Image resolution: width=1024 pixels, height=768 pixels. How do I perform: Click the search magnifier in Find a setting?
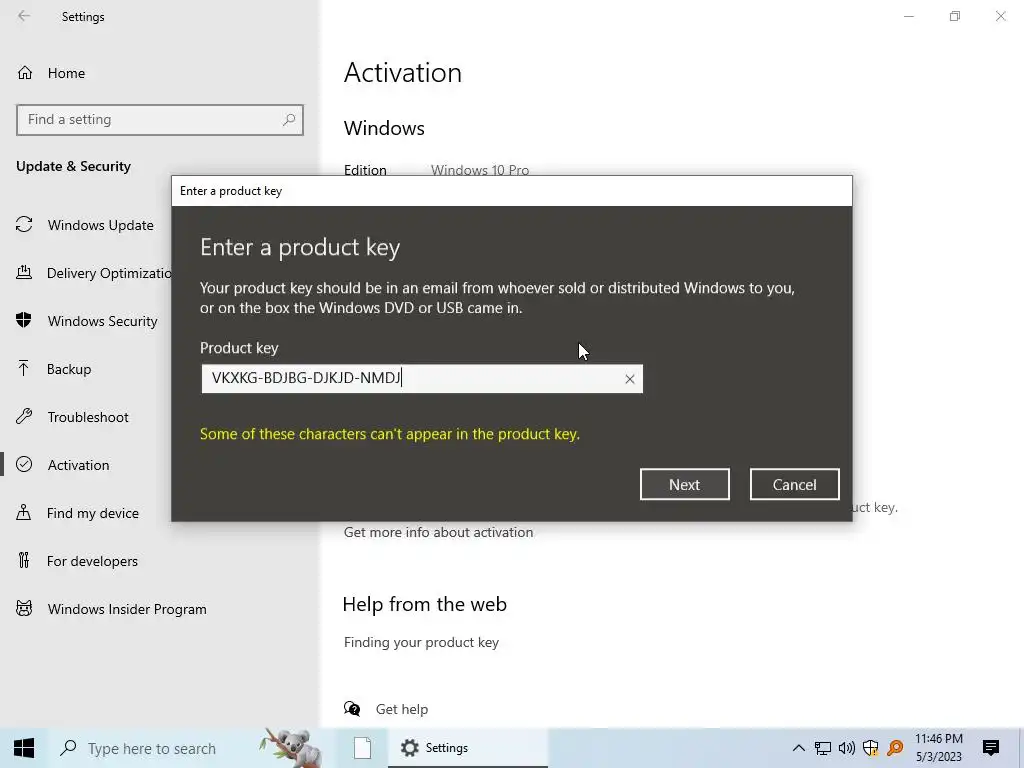tap(289, 120)
